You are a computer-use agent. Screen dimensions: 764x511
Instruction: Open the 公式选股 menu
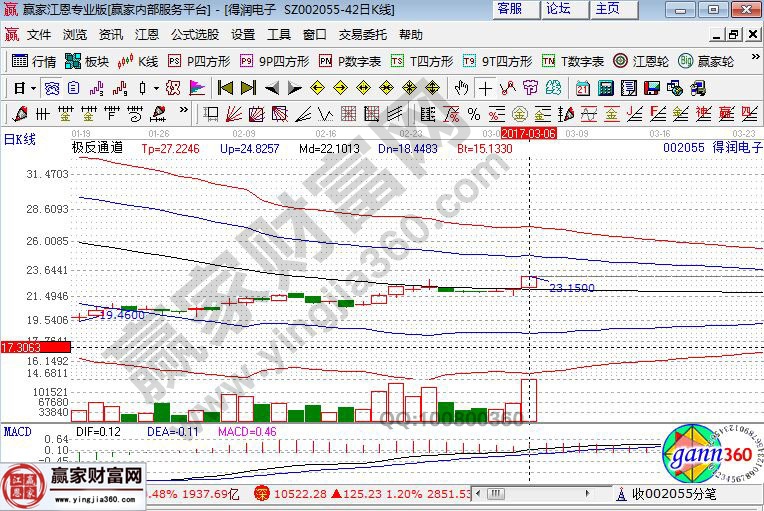click(194, 35)
